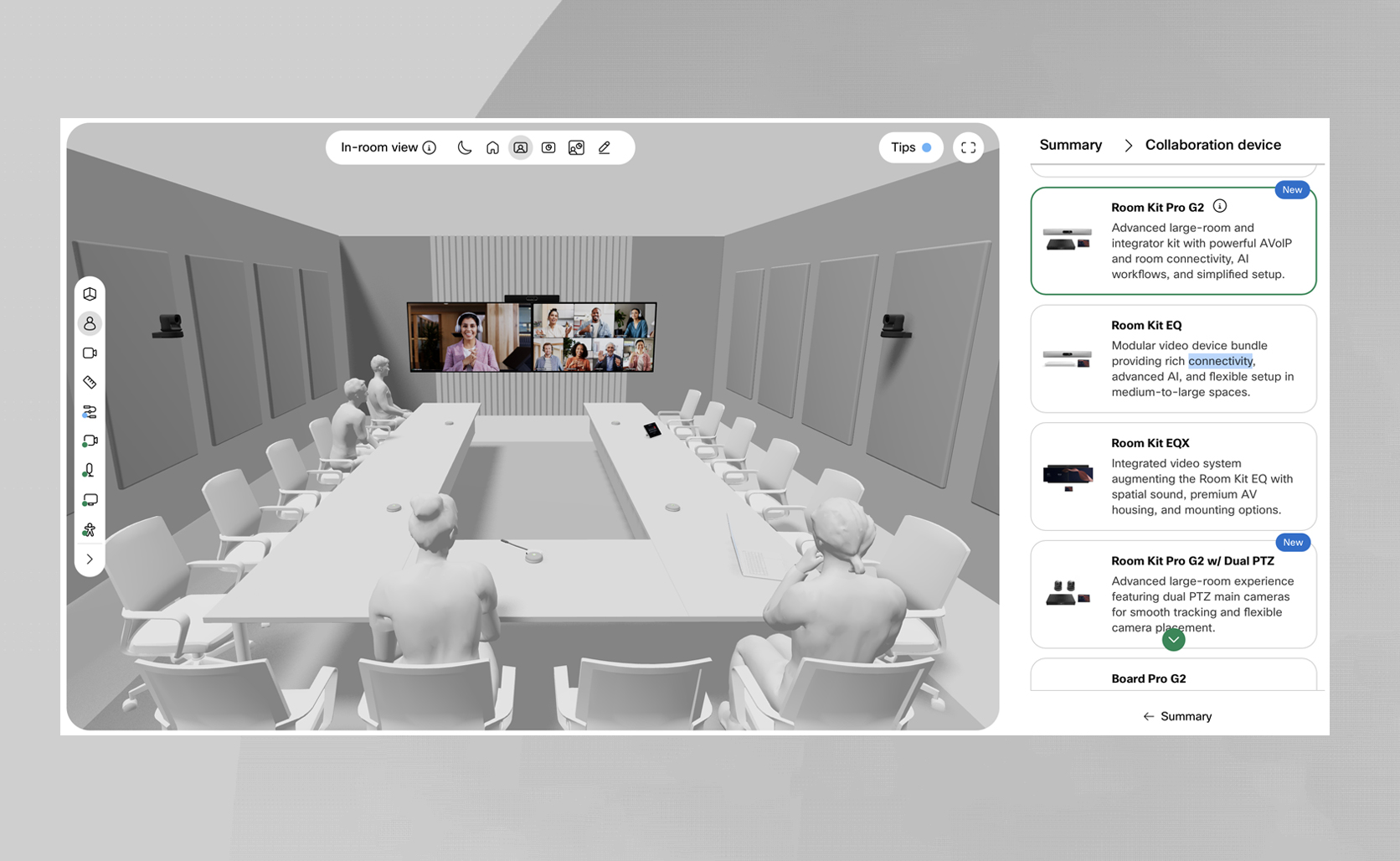Click the accessibility figure icon
The image size is (1400, 861).
90,529
